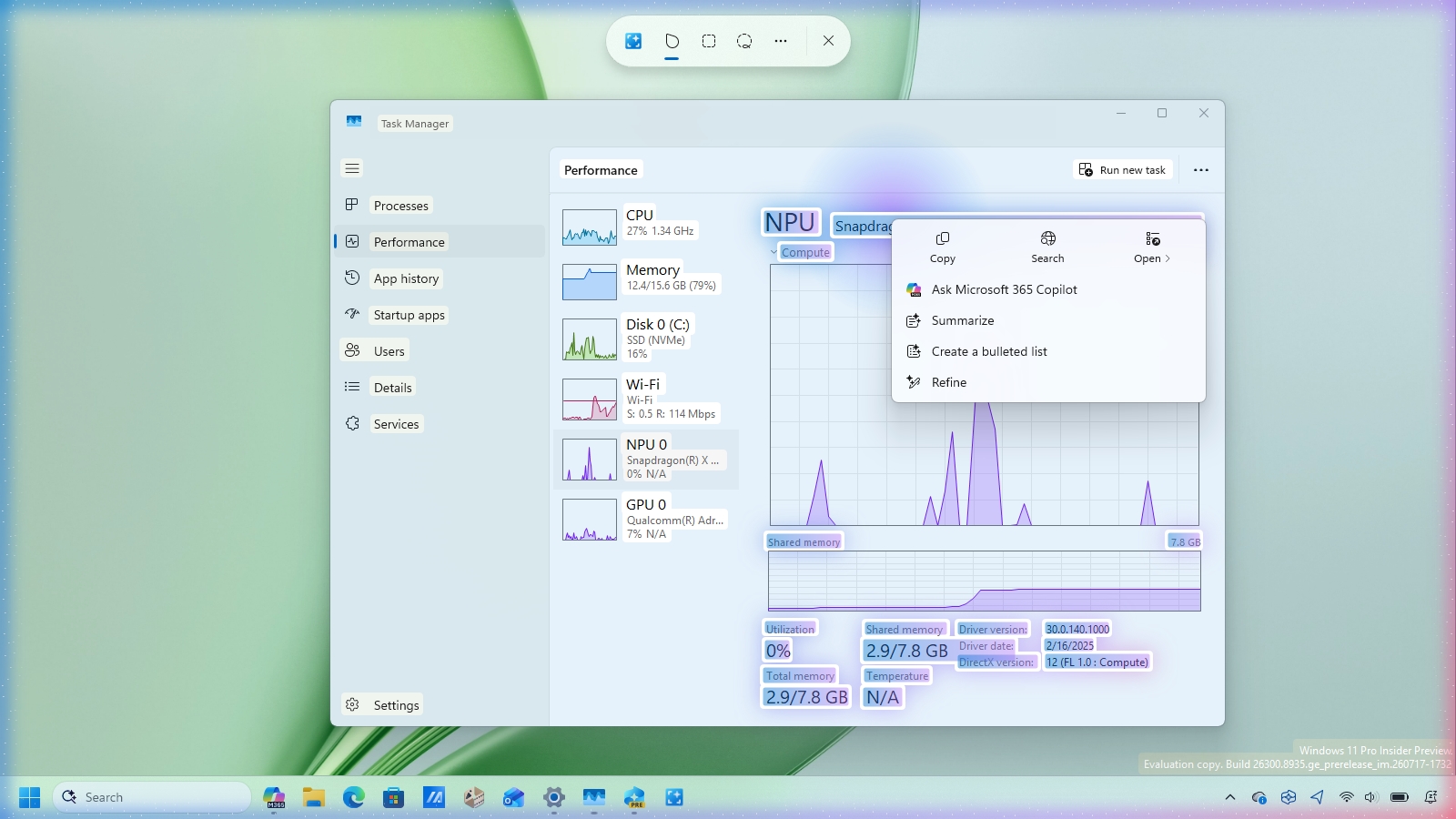The image size is (1456, 819).
Task: Choose Ask Microsoft 365 Copilot
Action: click(1048, 289)
